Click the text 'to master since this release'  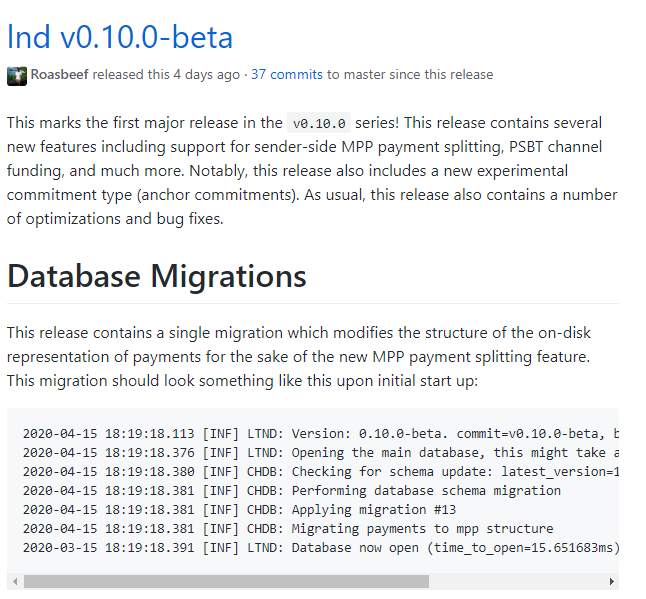[x=410, y=75]
